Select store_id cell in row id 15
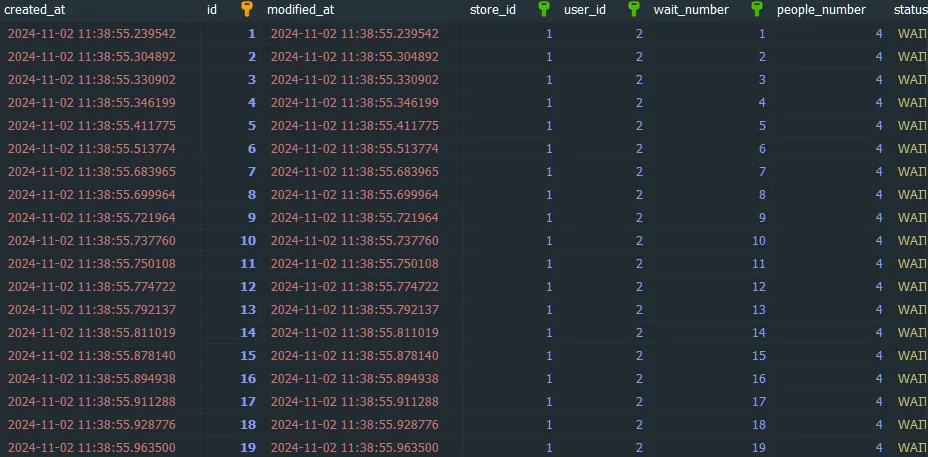The width and height of the screenshot is (928, 457). point(549,356)
